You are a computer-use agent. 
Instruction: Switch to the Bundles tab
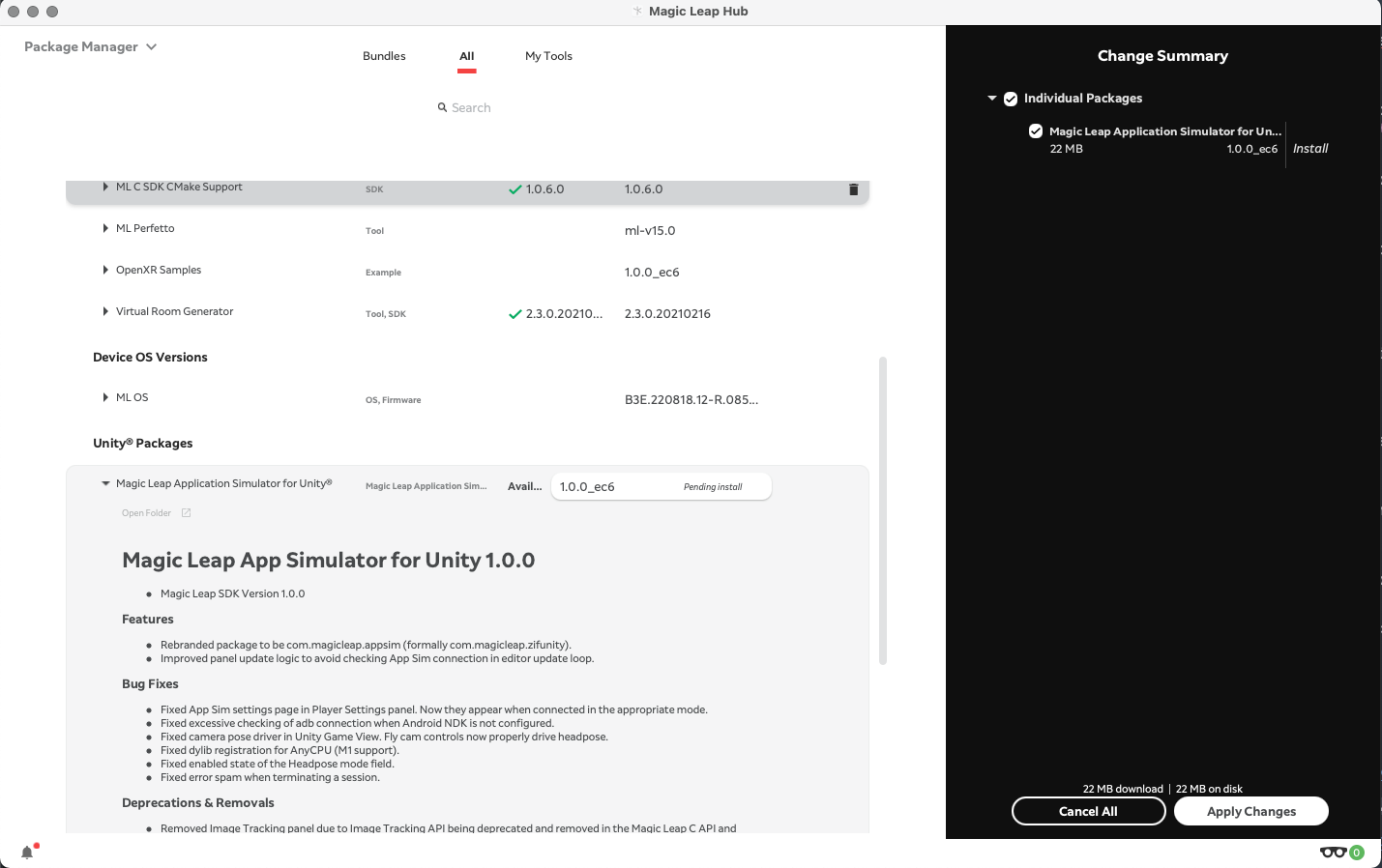[x=384, y=56]
